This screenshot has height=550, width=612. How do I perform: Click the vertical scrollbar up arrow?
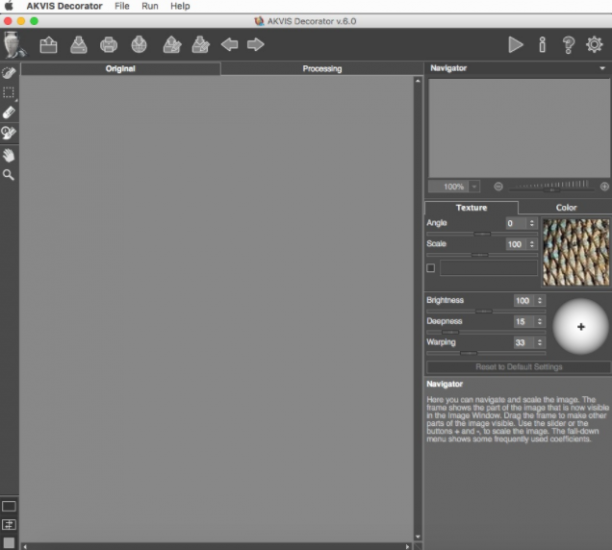pyautogui.click(x=418, y=81)
